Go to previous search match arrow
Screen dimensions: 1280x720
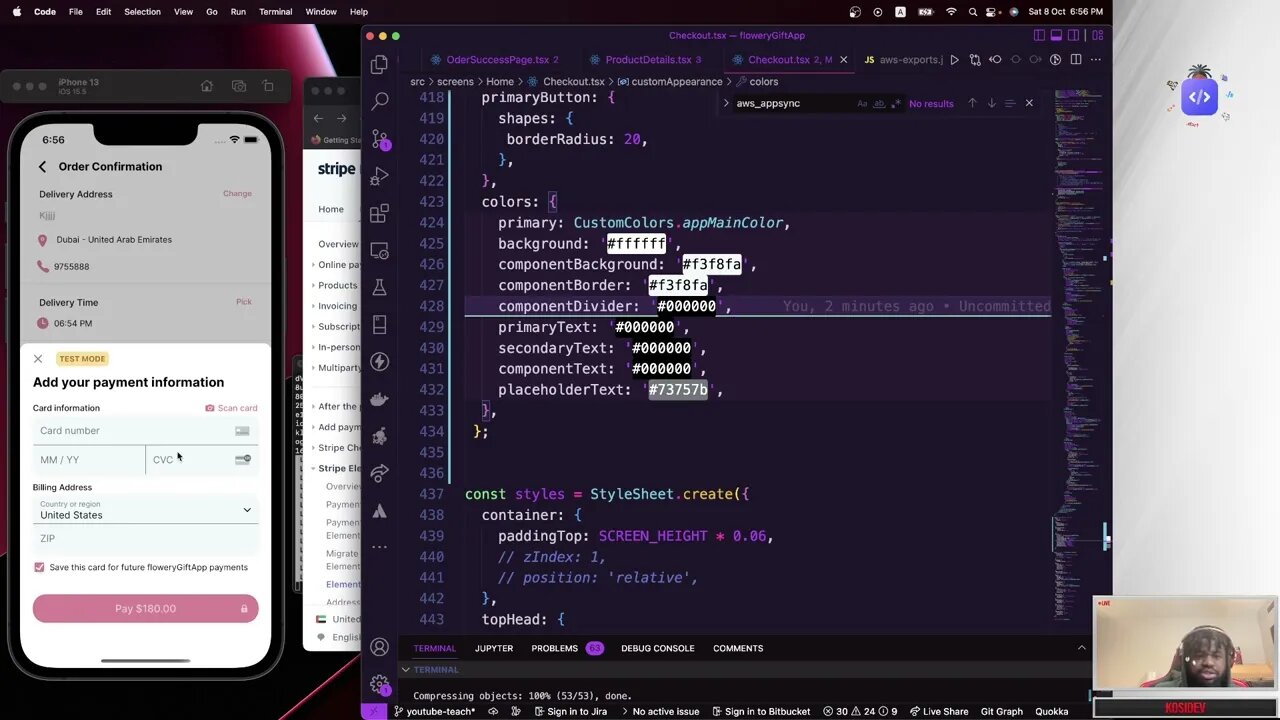pyautogui.click(x=972, y=103)
